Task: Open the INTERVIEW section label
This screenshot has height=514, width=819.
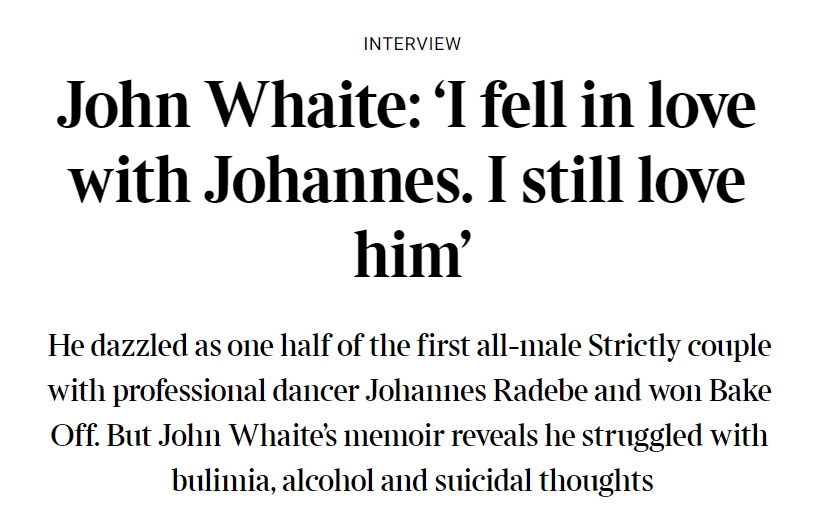Action: [412, 44]
